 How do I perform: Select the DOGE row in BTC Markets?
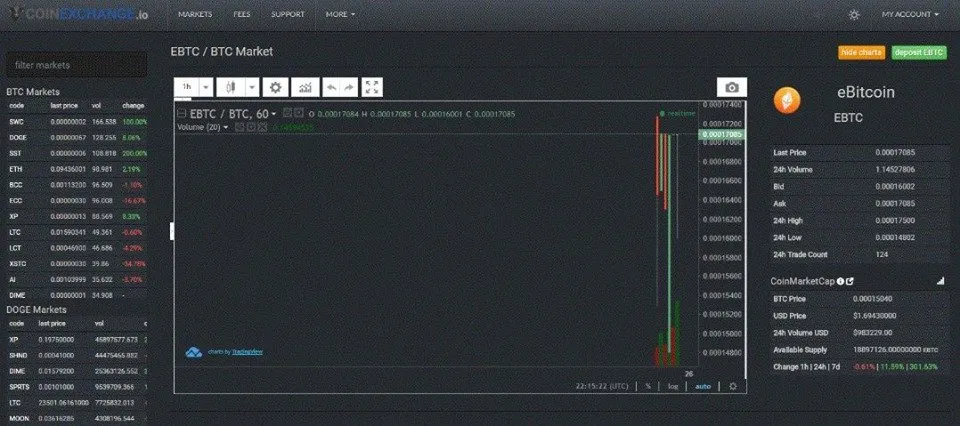(77, 138)
